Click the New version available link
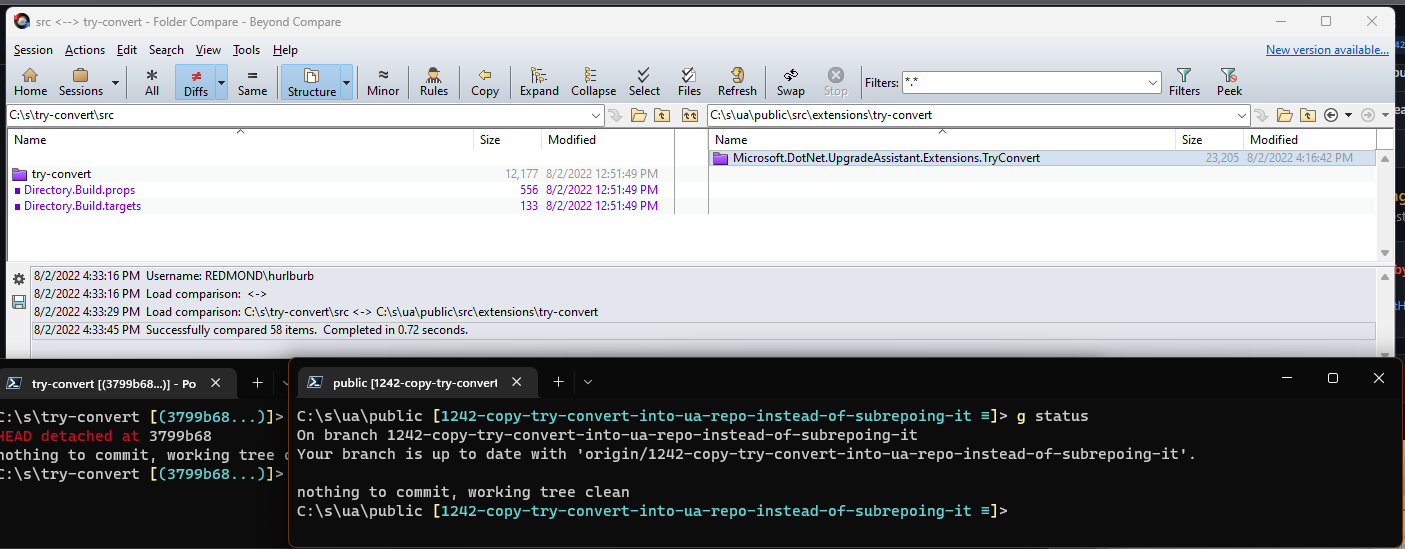 tap(1327, 50)
